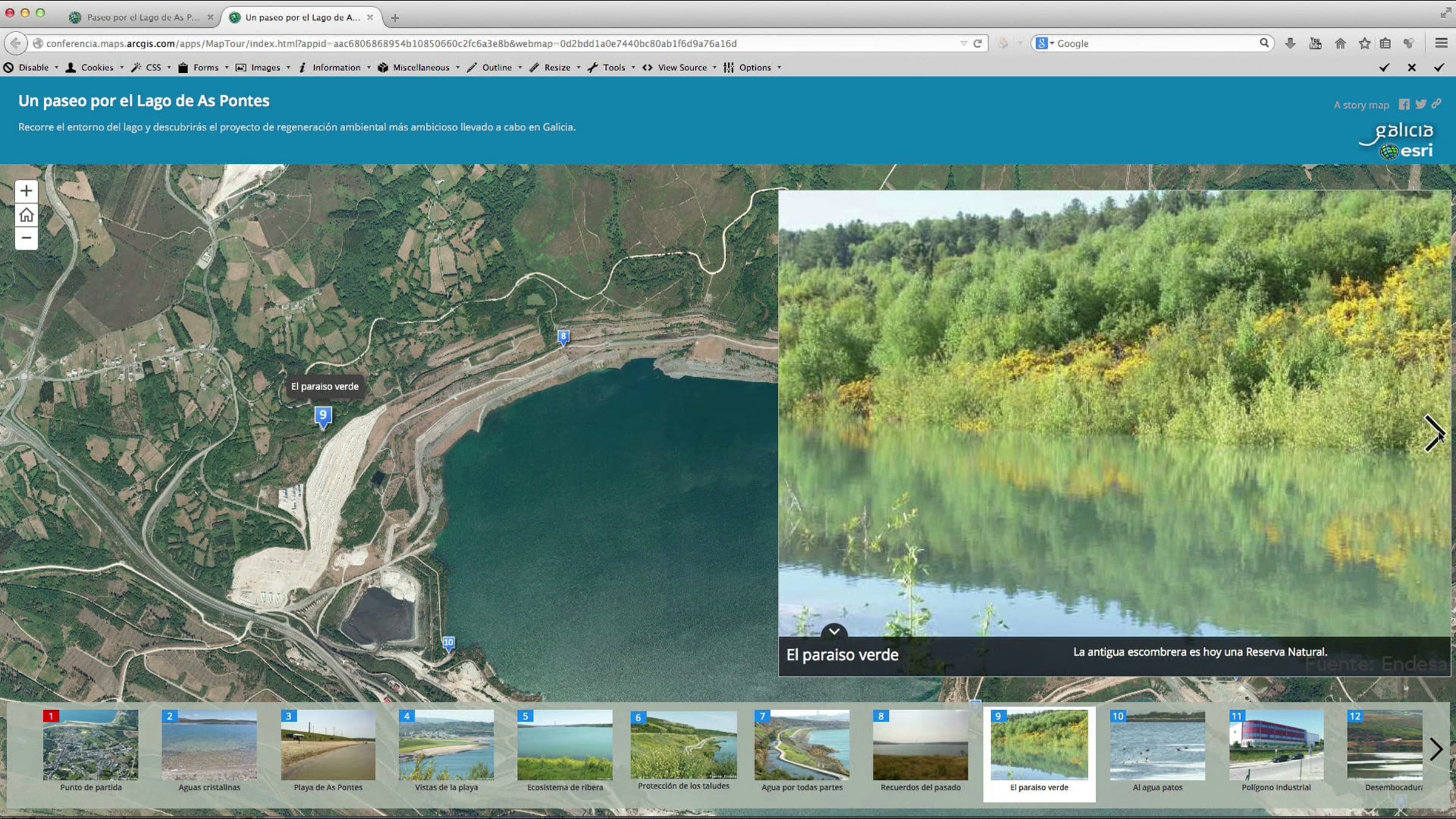Click map marker number 8
The image size is (1456, 819).
tap(563, 337)
